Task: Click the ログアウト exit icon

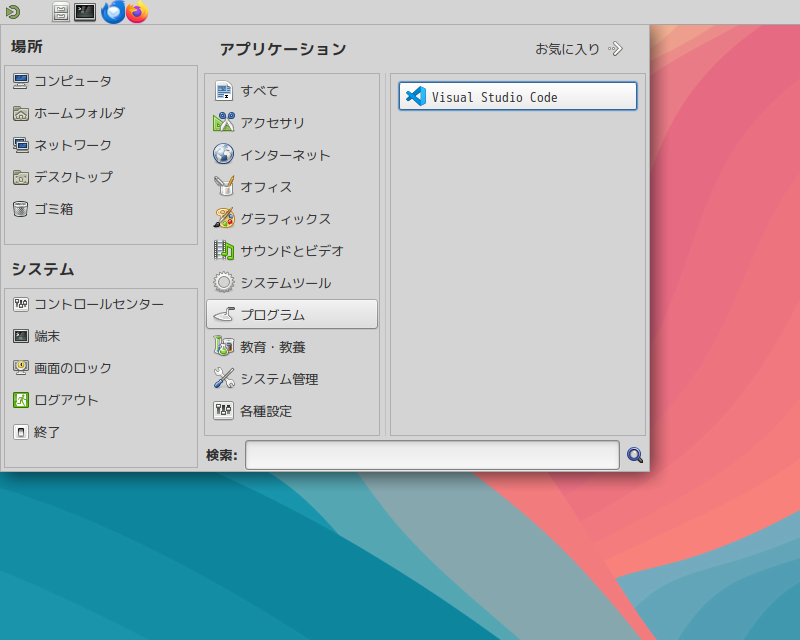Action: [20, 400]
